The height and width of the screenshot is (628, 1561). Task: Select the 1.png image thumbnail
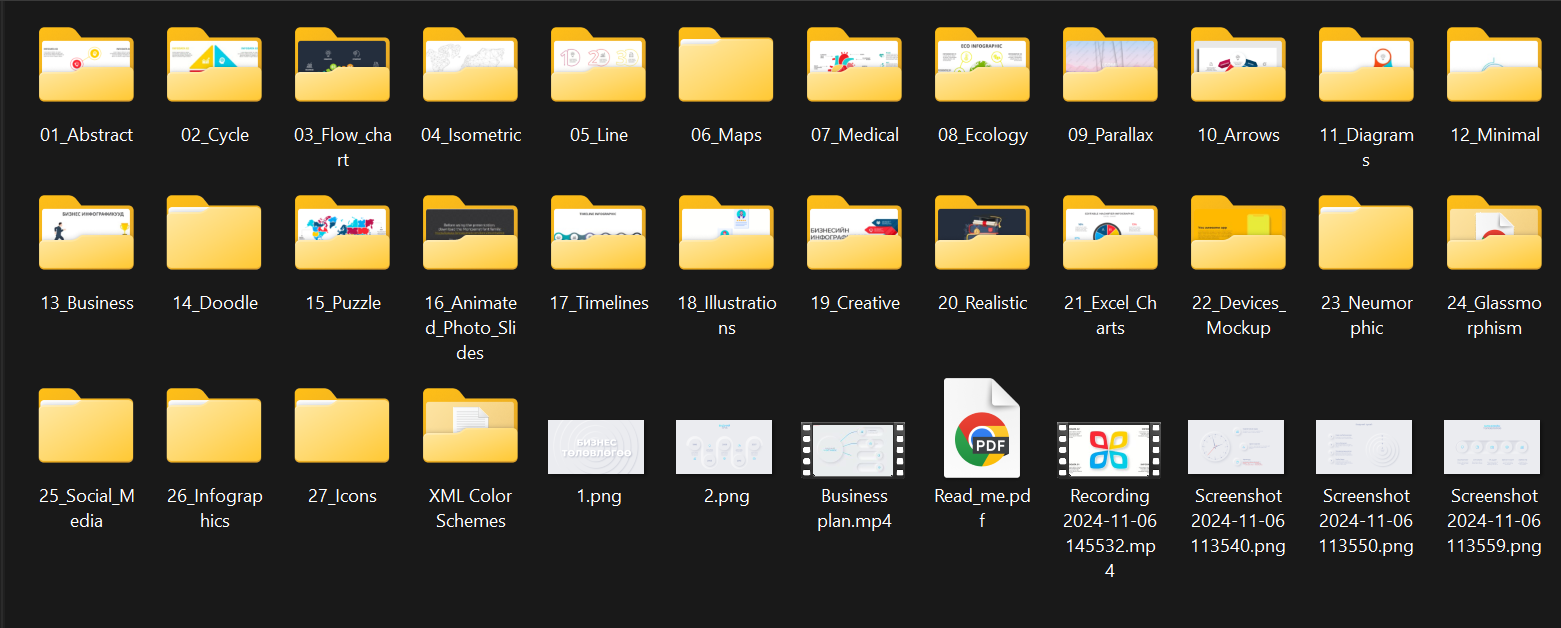[596, 447]
